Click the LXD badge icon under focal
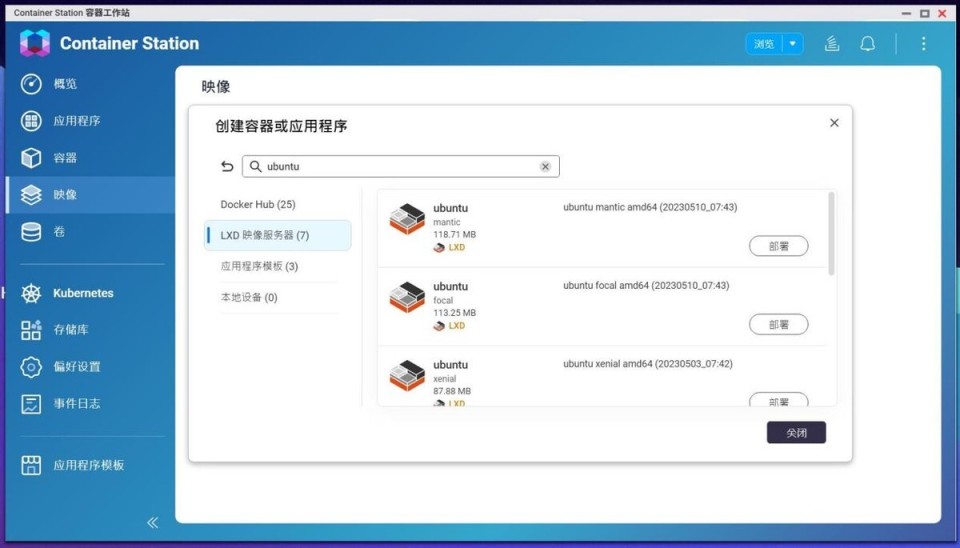This screenshot has height=548, width=960. 439,326
